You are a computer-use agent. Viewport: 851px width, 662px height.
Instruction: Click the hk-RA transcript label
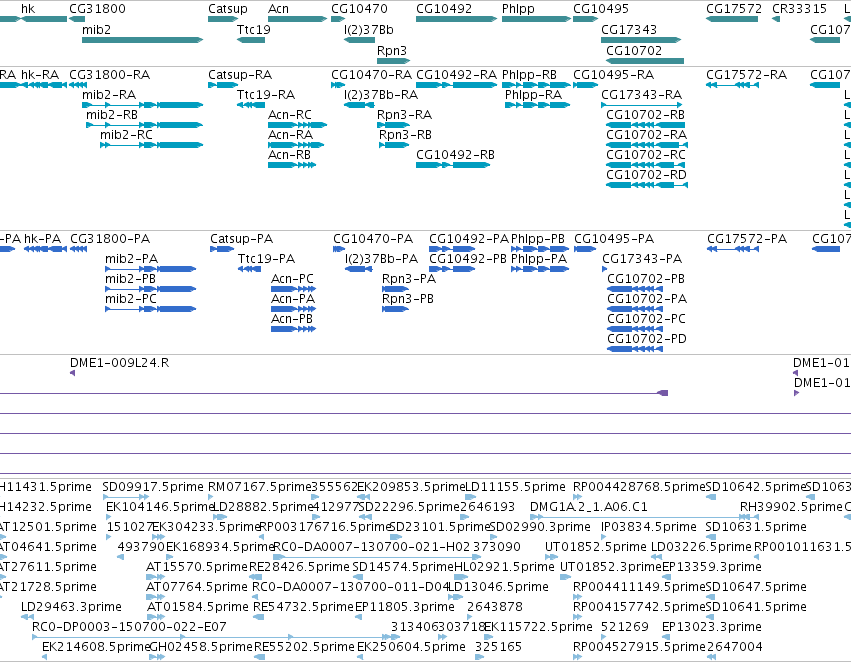[x=40, y=75]
